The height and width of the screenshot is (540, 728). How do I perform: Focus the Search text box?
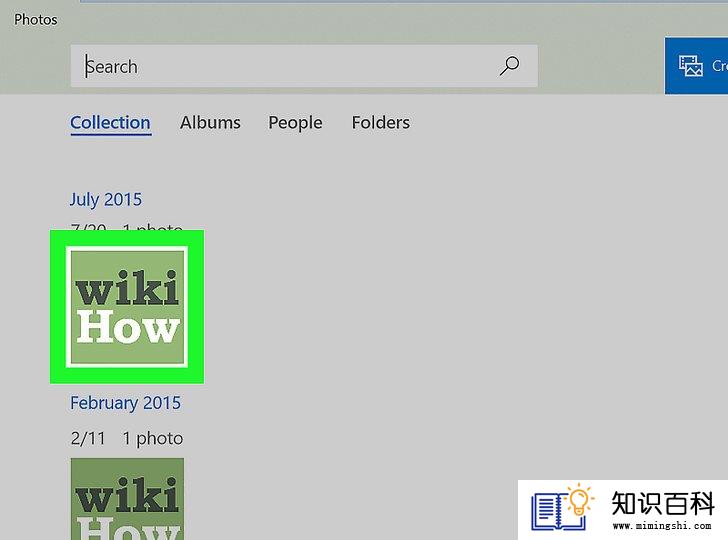[x=304, y=66]
